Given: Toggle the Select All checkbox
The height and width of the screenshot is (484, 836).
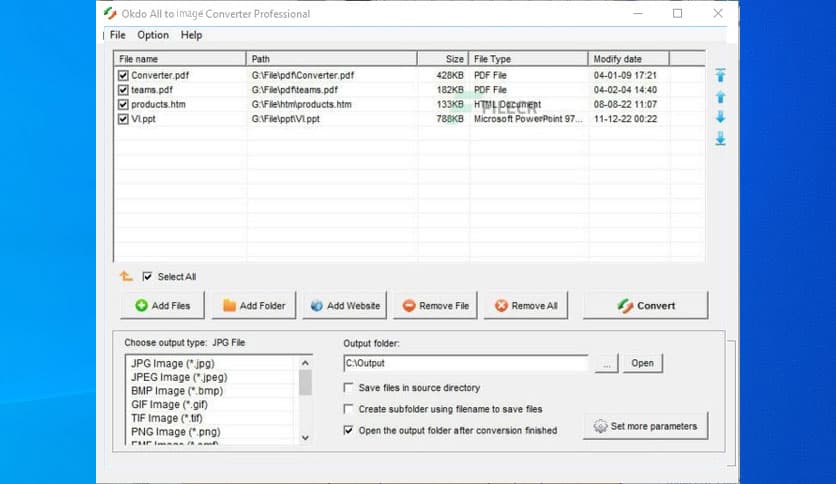Looking at the screenshot, I should click(x=147, y=276).
